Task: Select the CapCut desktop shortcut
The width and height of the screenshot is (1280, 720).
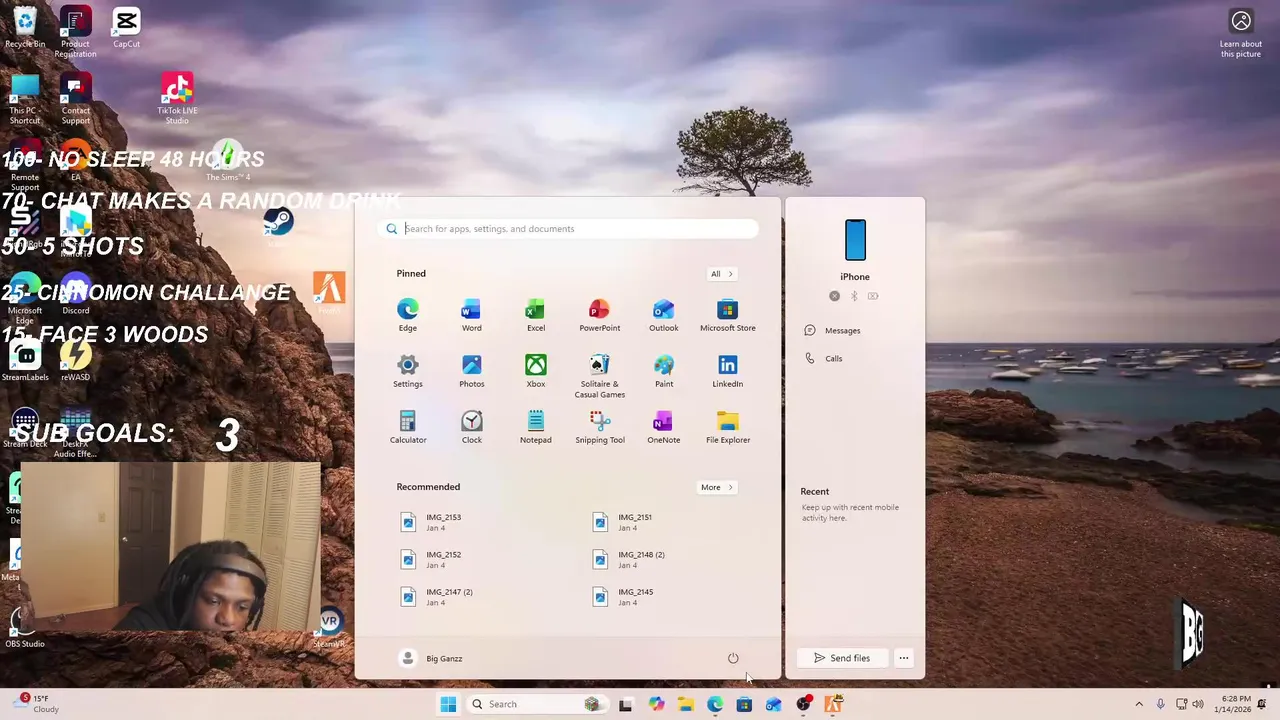Action: (126, 28)
